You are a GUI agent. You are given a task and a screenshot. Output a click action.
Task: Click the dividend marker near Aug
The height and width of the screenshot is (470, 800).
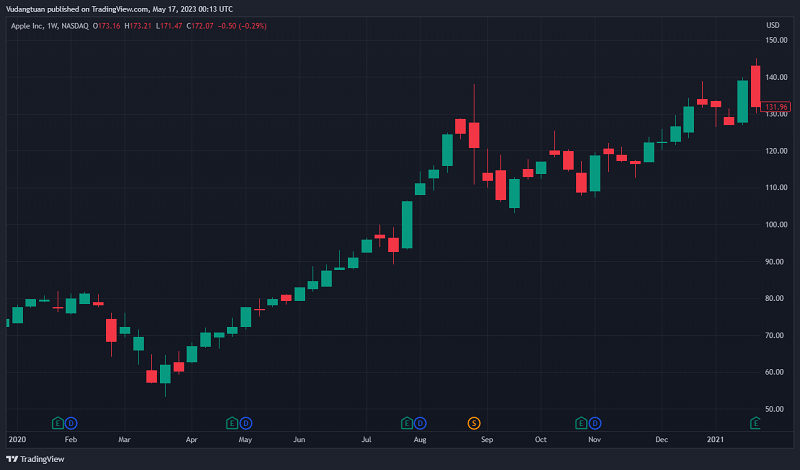click(420, 422)
